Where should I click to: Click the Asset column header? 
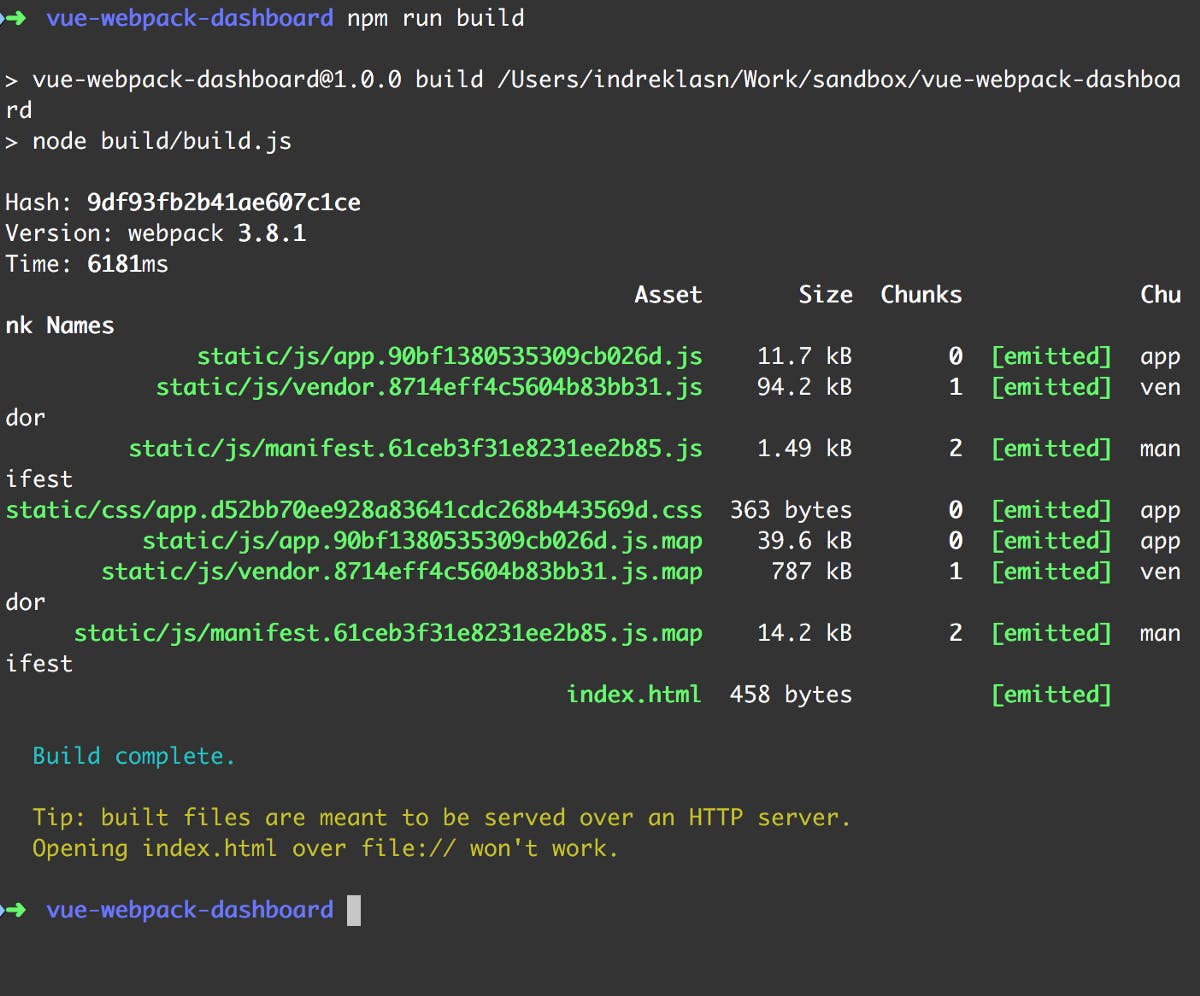pyautogui.click(x=668, y=295)
